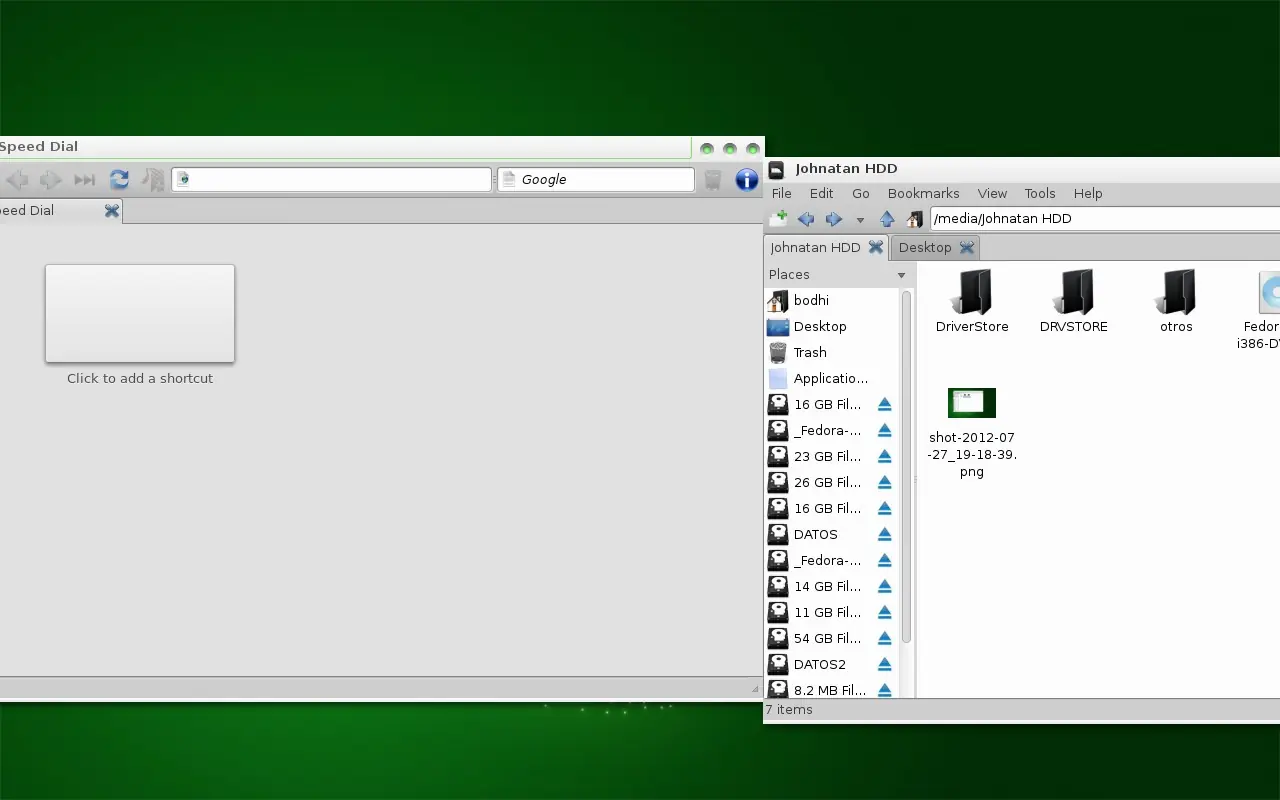This screenshot has height=800, width=1280.
Task: Open the View menu
Action: pyautogui.click(x=992, y=193)
